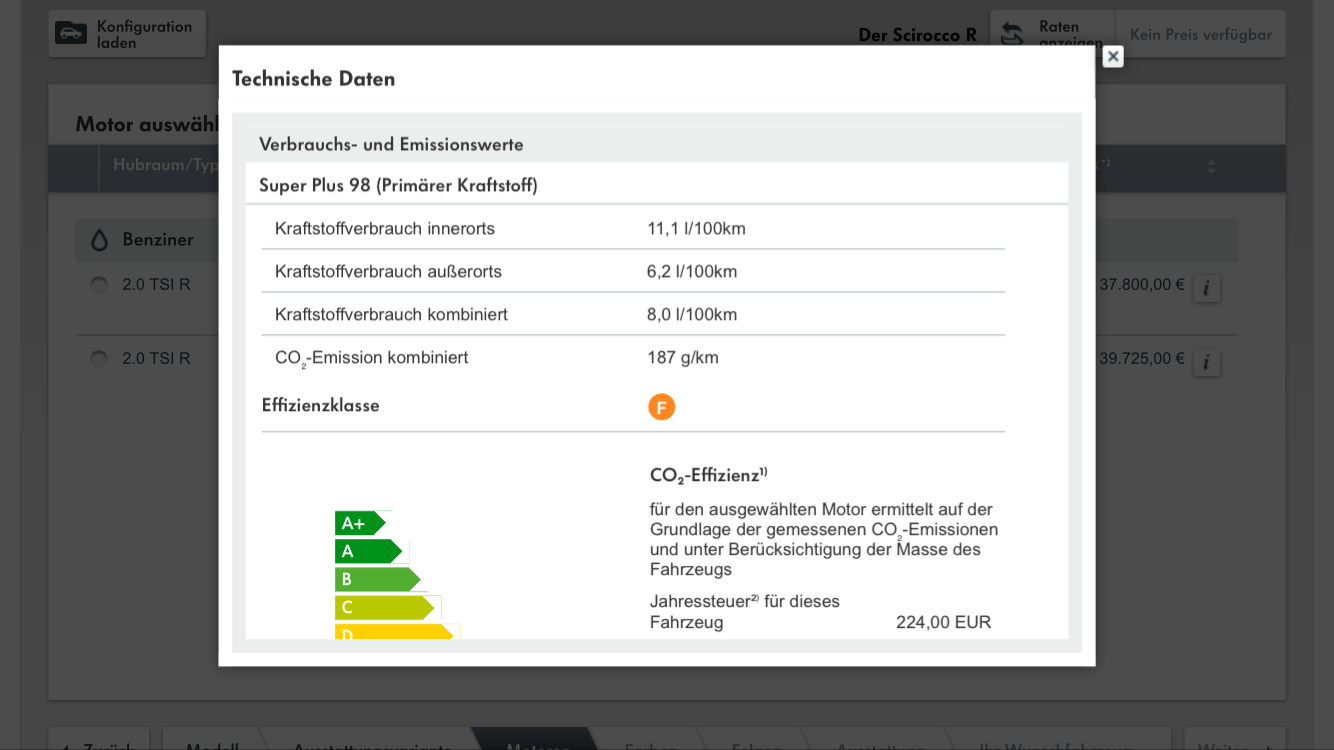This screenshot has width=1334, height=750.
Task: Click Kraftstoffverbrauch innerorts label
Action: pos(385,228)
